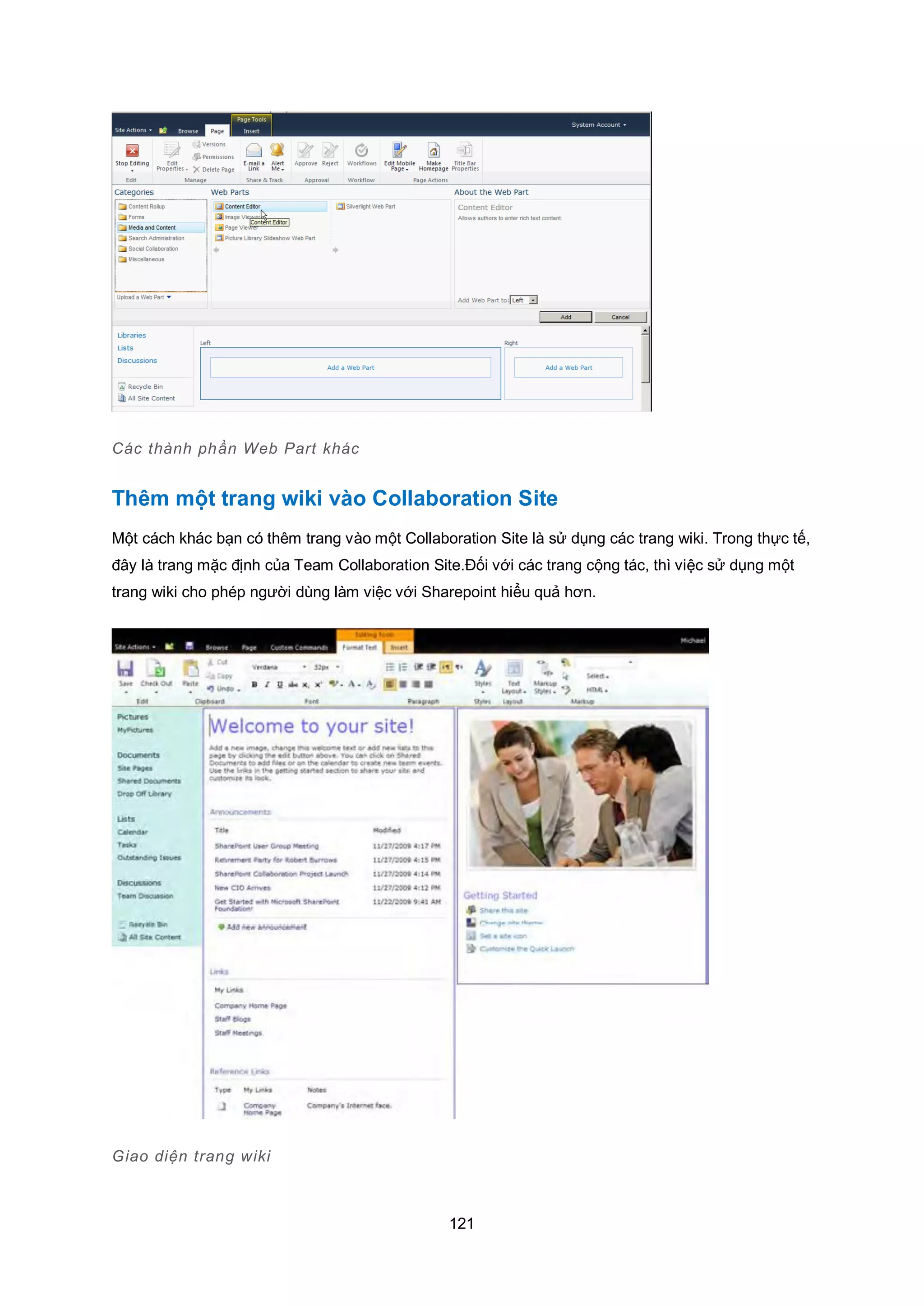This screenshot has width=924, height=1306.
Task: Click the Edit Mobile Page icon
Action: pyautogui.click(x=399, y=150)
